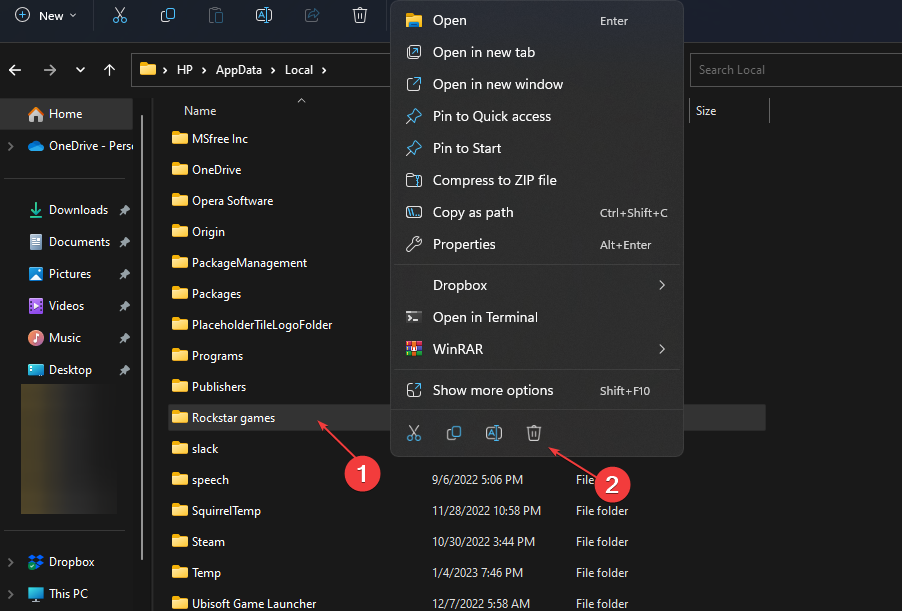
Task: Click the chevron after AppData in the address bar
Action: click(x=273, y=70)
